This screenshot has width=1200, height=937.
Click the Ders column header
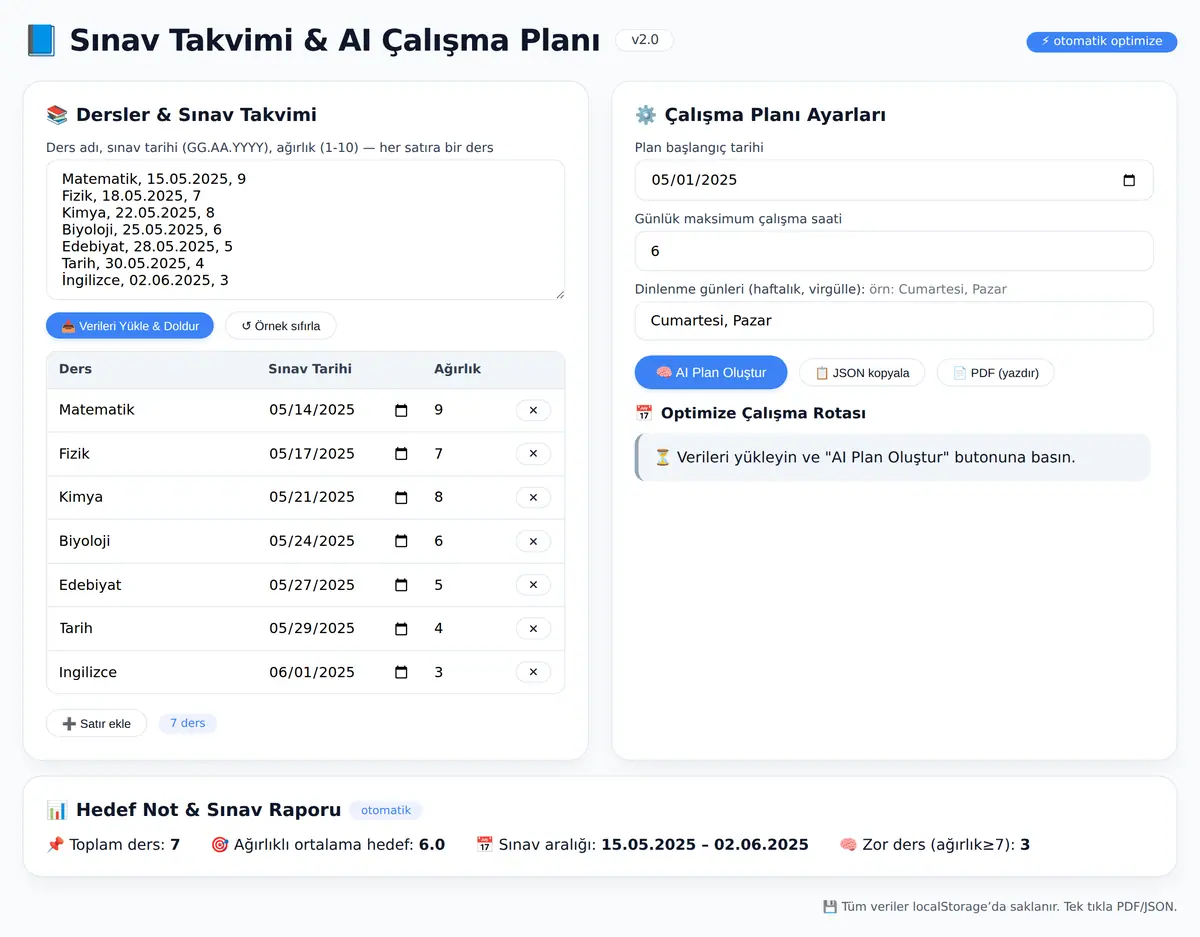point(75,369)
